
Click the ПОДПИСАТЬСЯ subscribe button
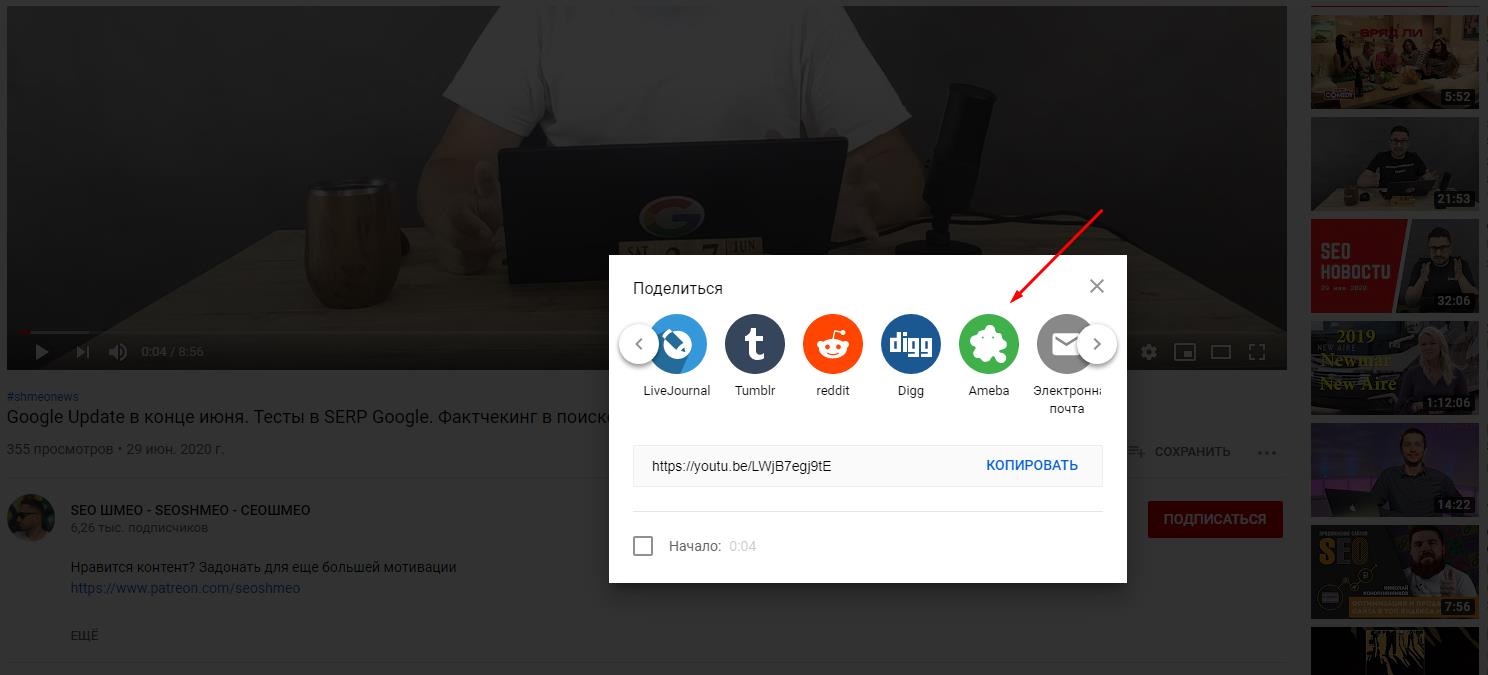tap(1215, 519)
